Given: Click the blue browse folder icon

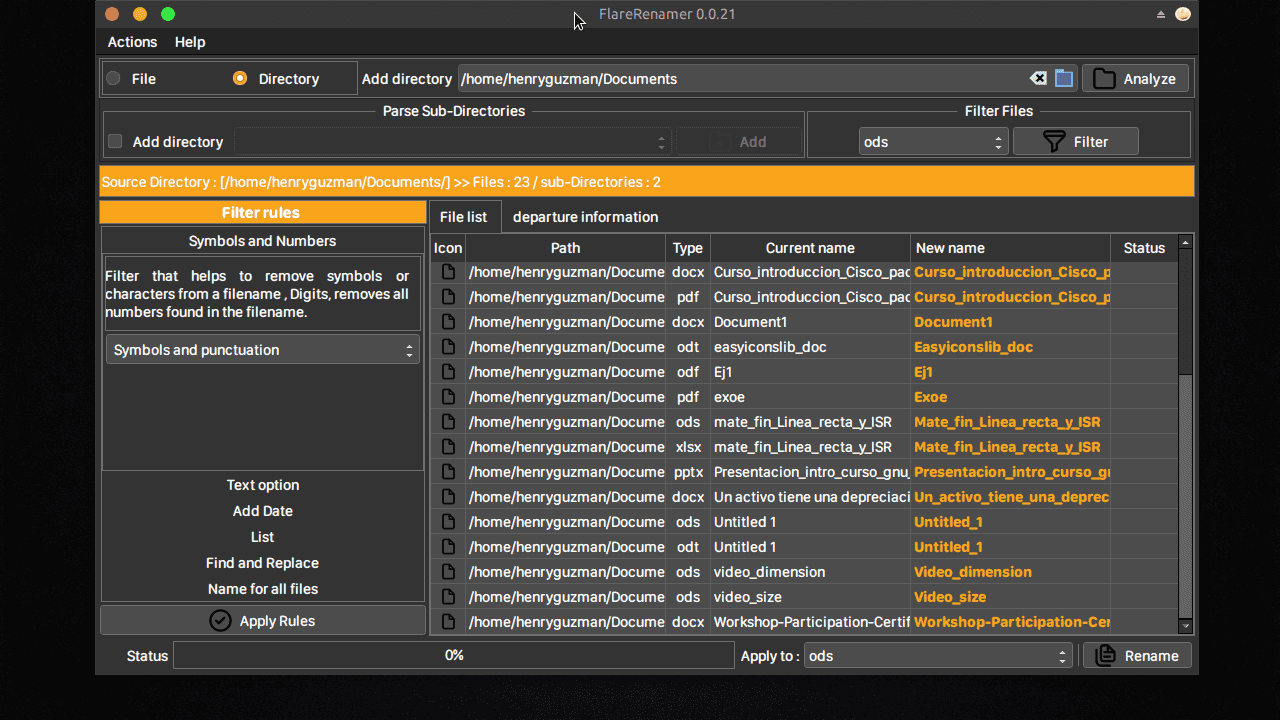Looking at the screenshot, I should (1064, 79).
